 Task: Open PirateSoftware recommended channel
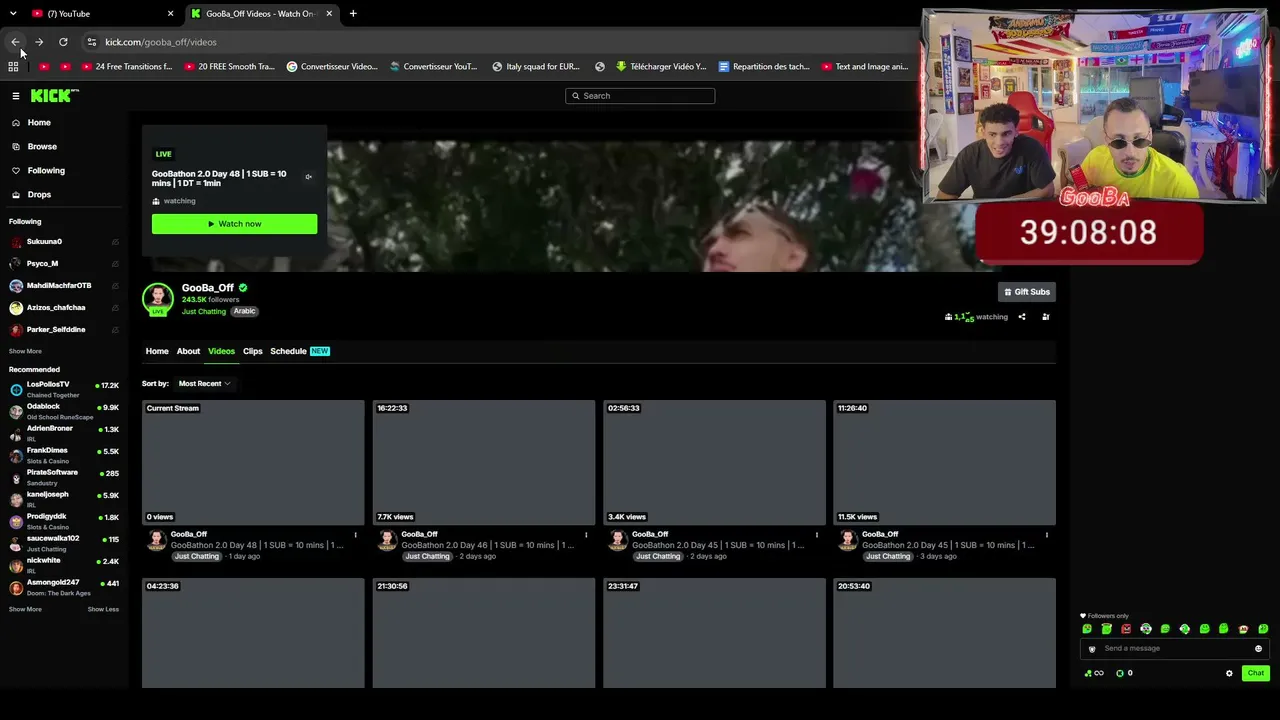click(x=64, y=477)
